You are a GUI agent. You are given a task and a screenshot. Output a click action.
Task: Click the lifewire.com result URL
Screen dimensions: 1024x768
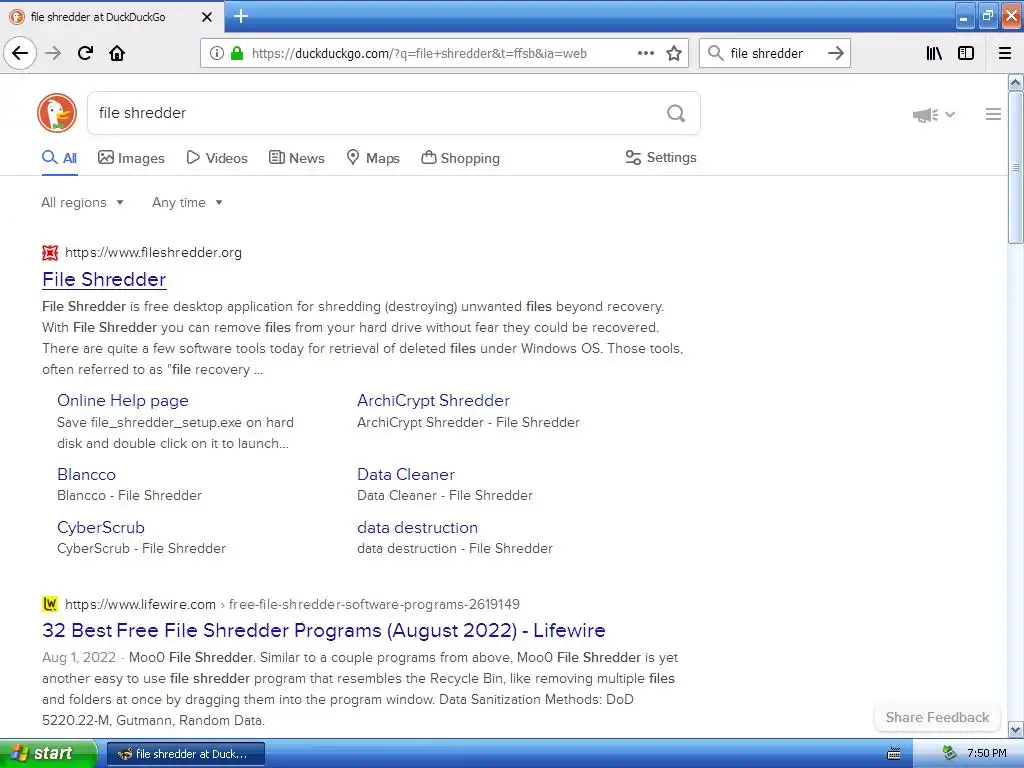point(293,604)
